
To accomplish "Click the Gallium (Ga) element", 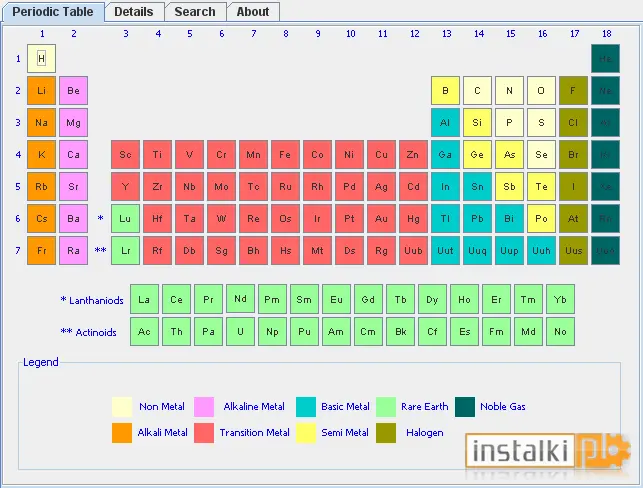I will 445,155.
